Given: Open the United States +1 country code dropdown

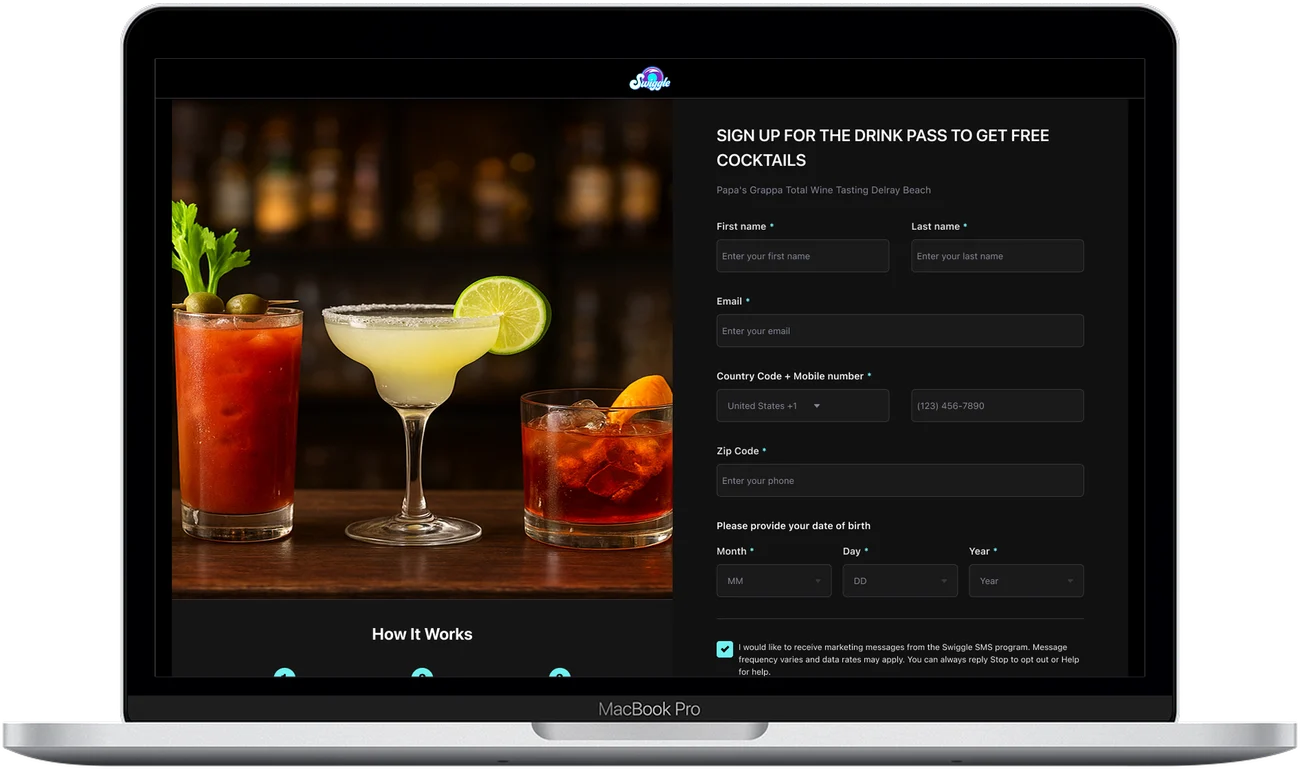Looking at the screenshot, I should [x=803, y=406].
